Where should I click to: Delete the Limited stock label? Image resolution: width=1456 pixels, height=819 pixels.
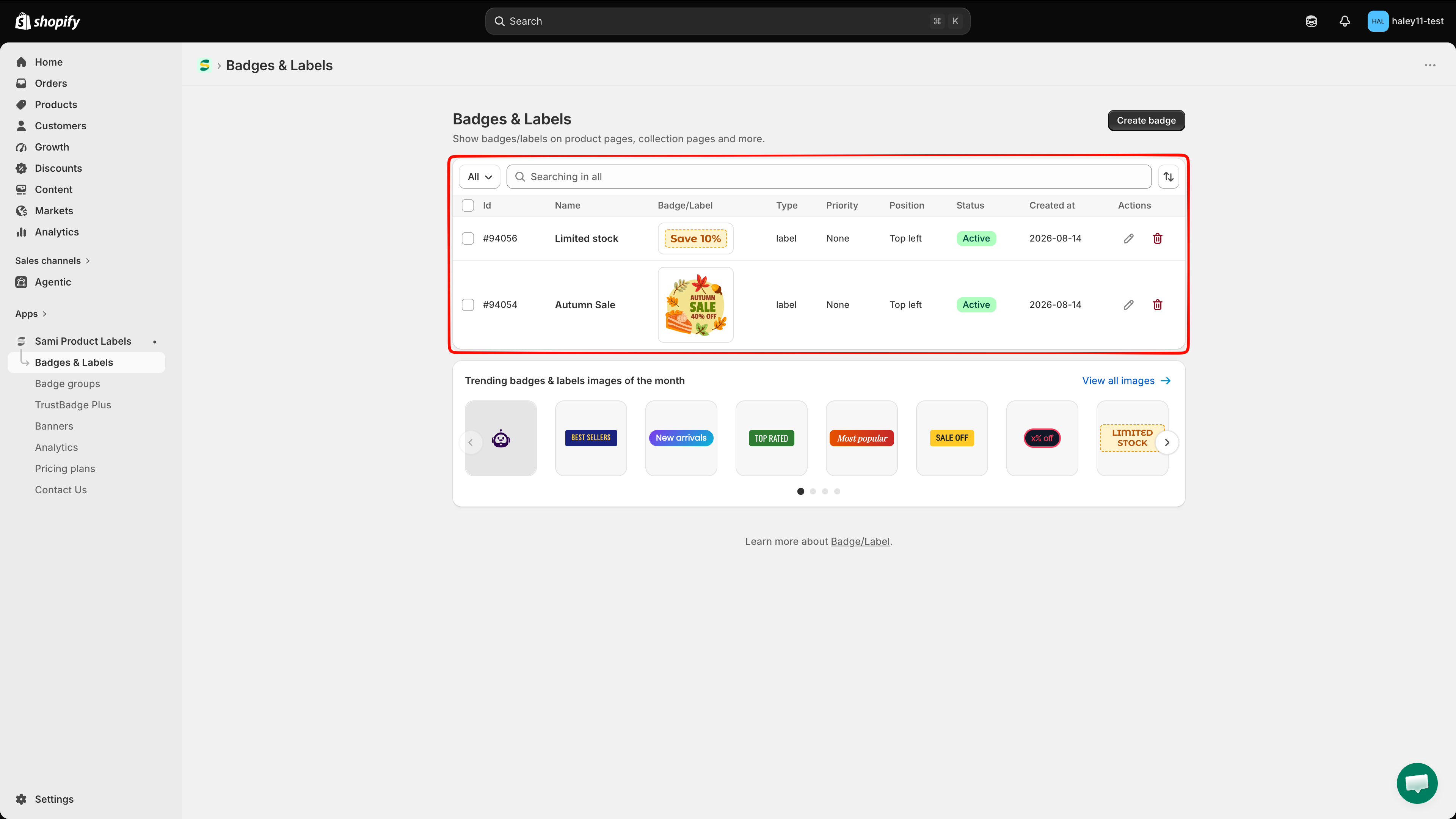1158,238
